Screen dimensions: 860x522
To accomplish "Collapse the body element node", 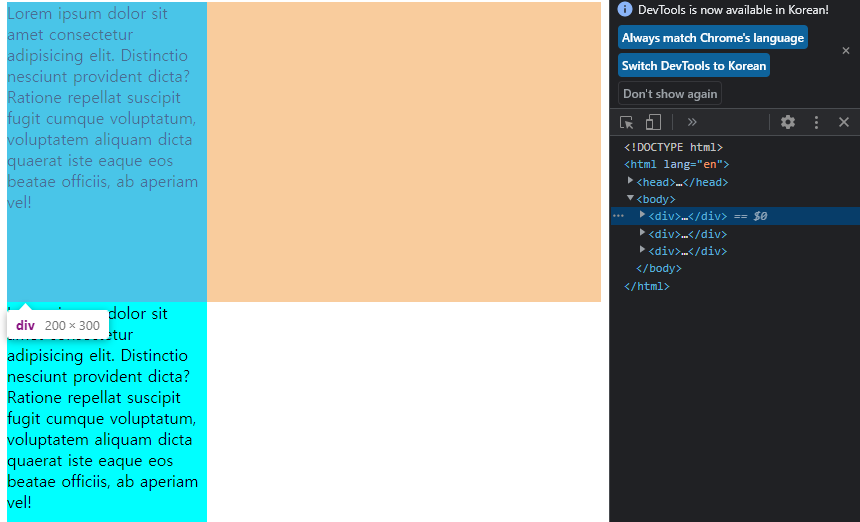I will tap(631, 198).
